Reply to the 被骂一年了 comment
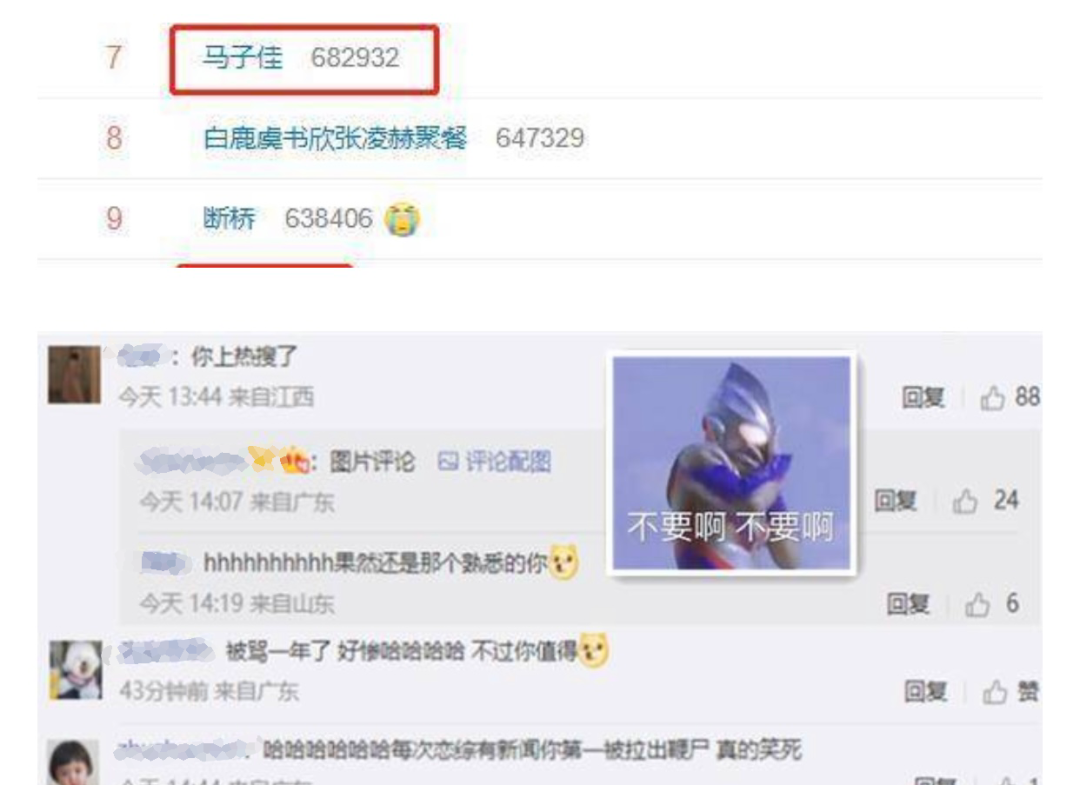 click(925, 692)
